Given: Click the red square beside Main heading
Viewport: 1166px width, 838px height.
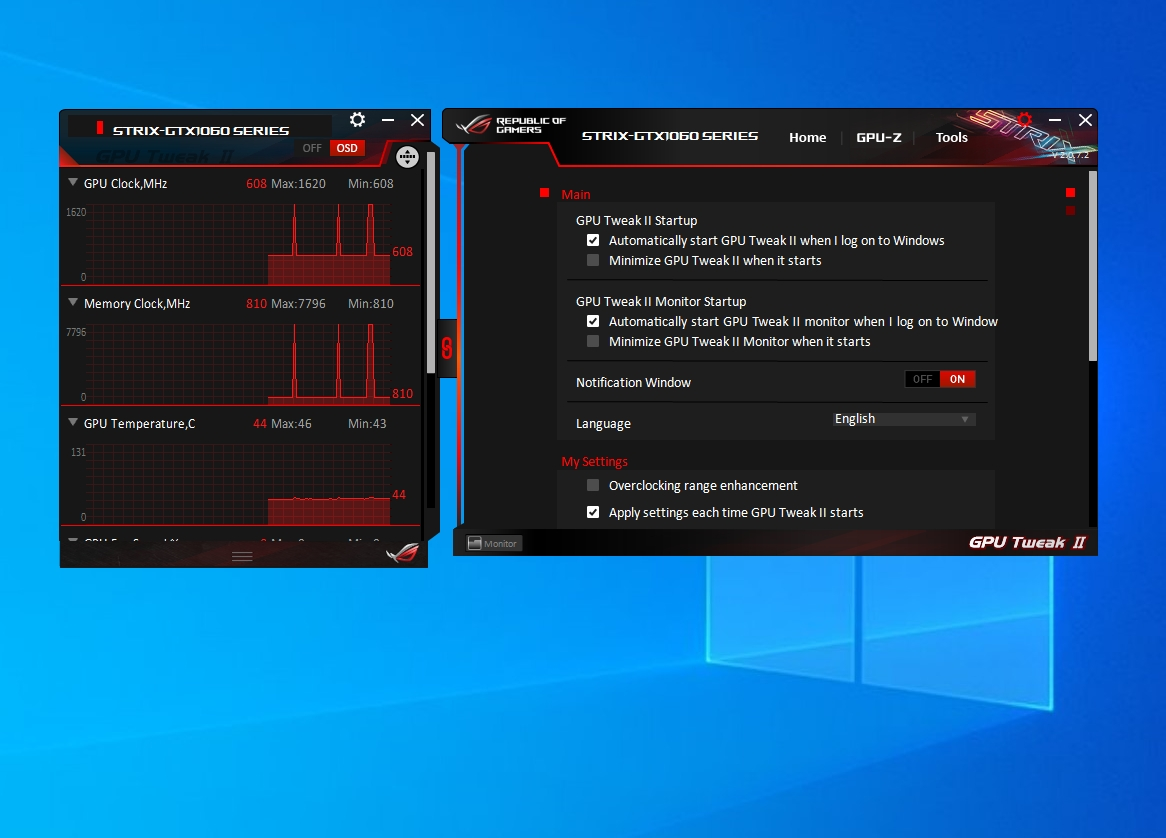Looking at the screenshot, I should pyautogui.click(x=544, y=193).
